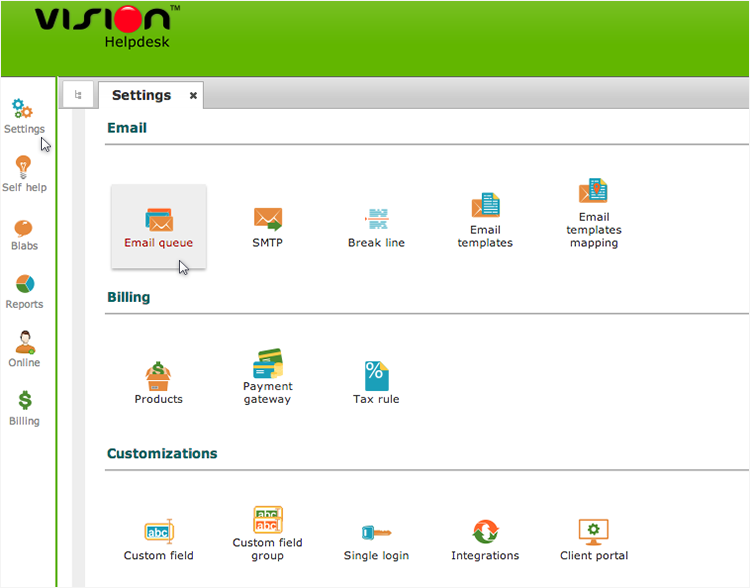Open Break line settings
750x588 pixels.
point(376,227)
